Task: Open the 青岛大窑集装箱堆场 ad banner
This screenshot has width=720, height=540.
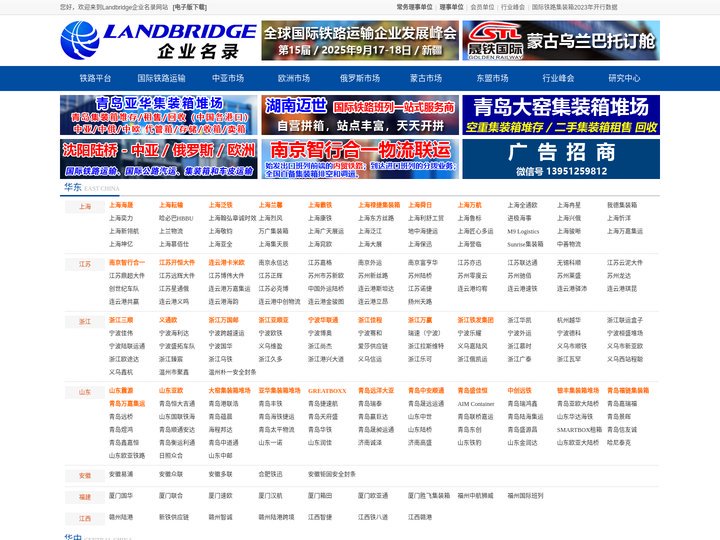Action: pos(561,115)
